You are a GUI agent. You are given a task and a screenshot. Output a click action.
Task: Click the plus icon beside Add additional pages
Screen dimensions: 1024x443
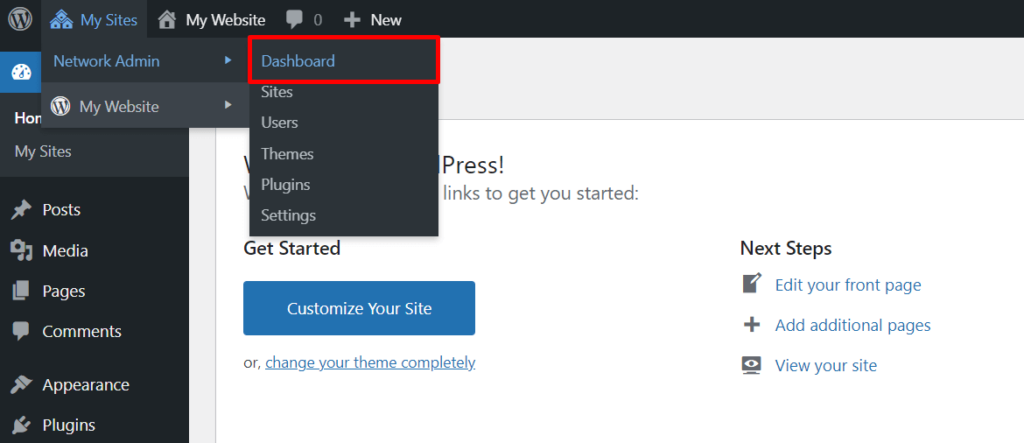(752, 325)
